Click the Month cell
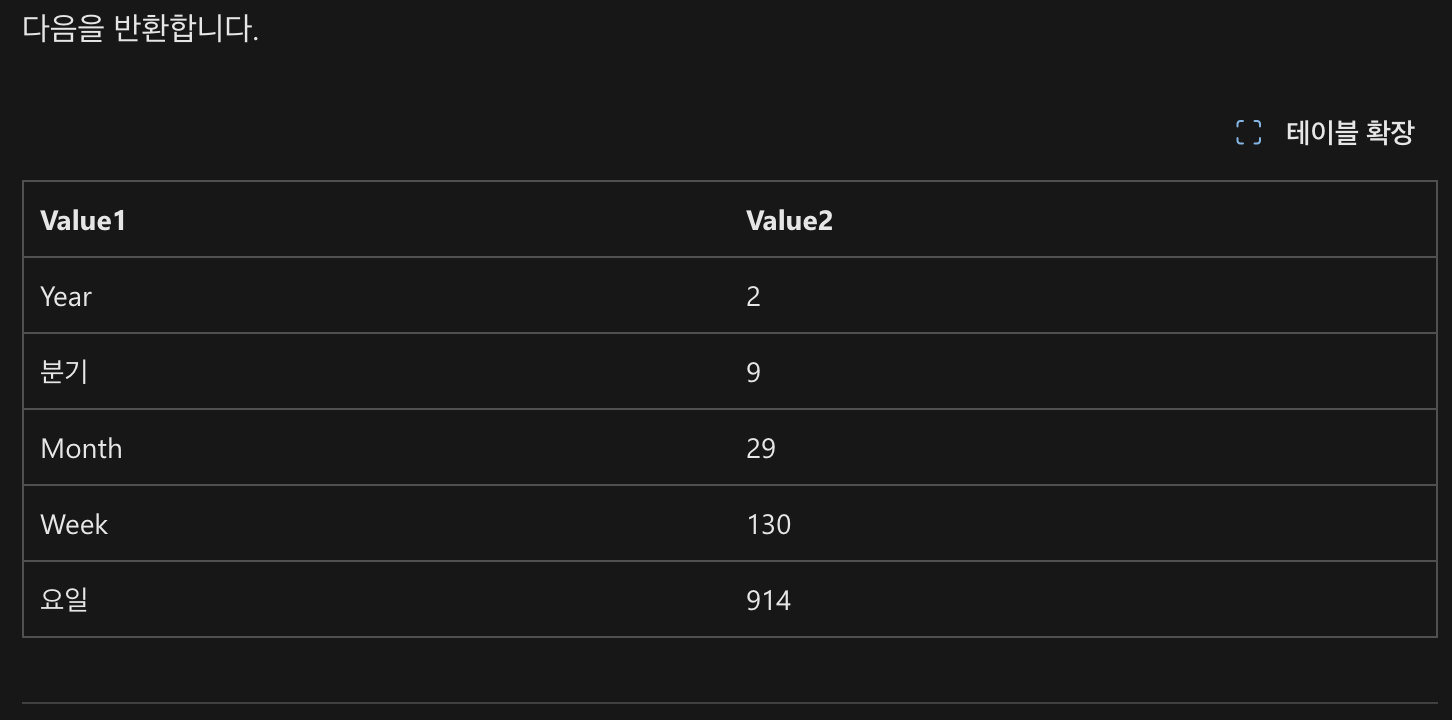 376,448
